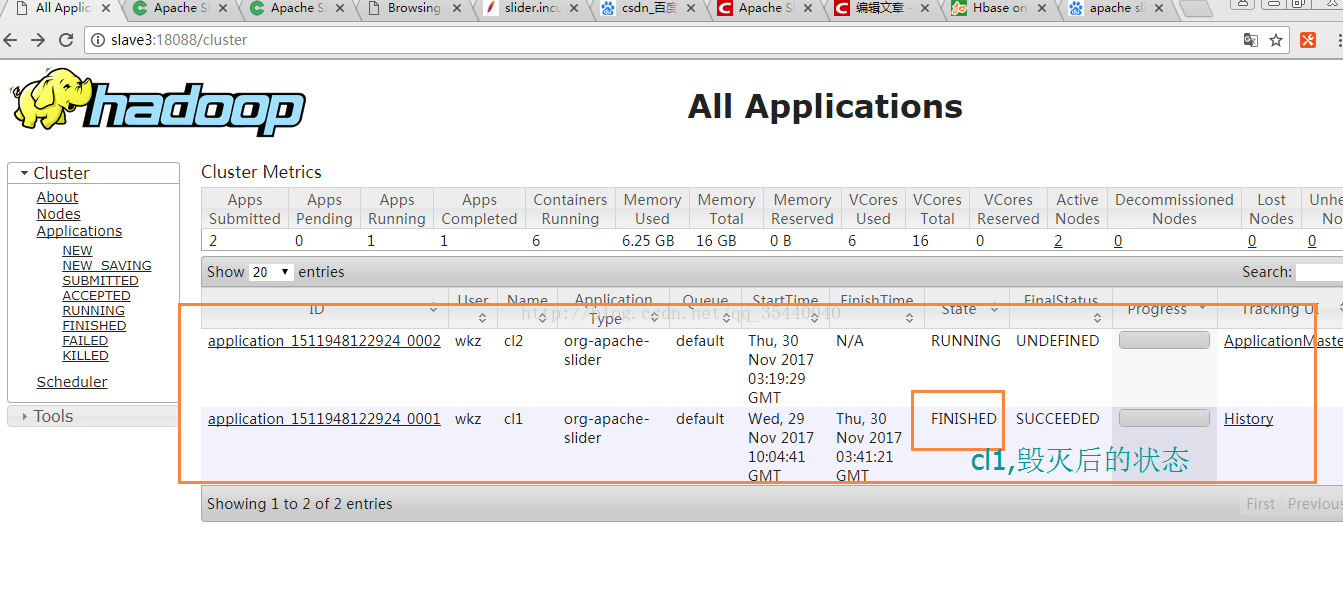Click the First pagination button

[x=1260, y=504]
